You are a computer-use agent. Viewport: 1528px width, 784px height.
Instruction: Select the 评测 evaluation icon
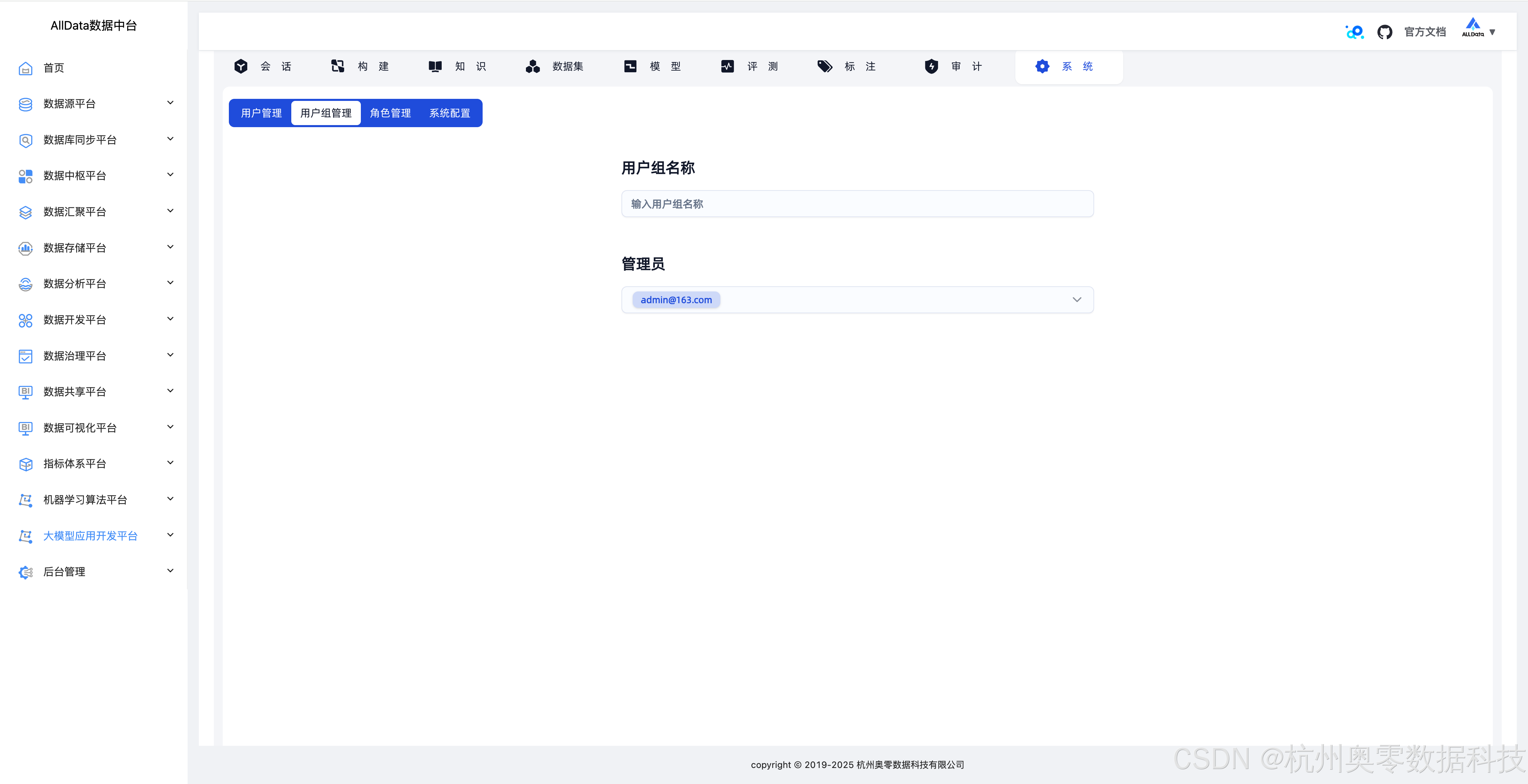coord(727,66)
